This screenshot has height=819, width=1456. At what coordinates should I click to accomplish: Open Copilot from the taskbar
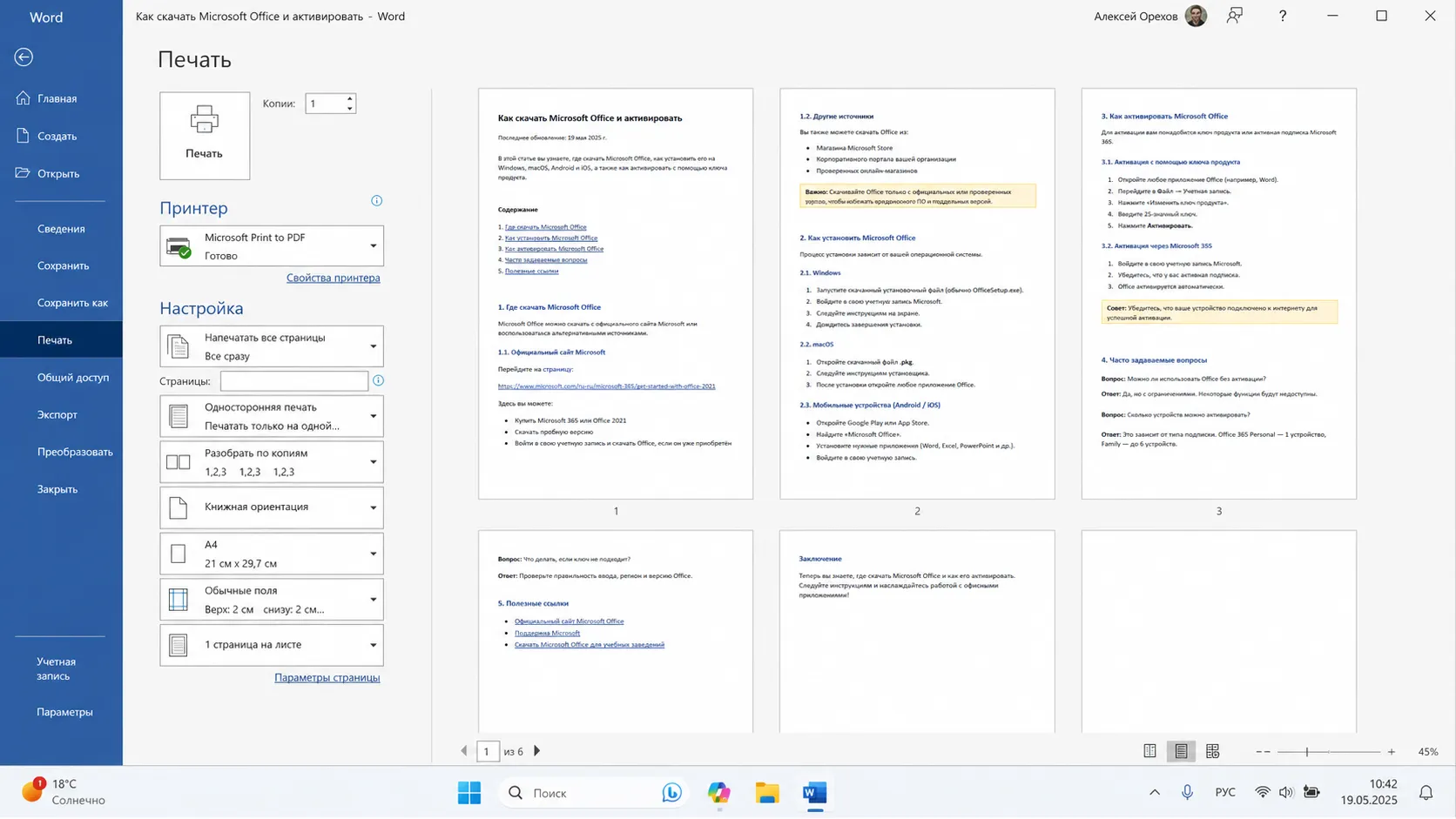coord(719,793)
